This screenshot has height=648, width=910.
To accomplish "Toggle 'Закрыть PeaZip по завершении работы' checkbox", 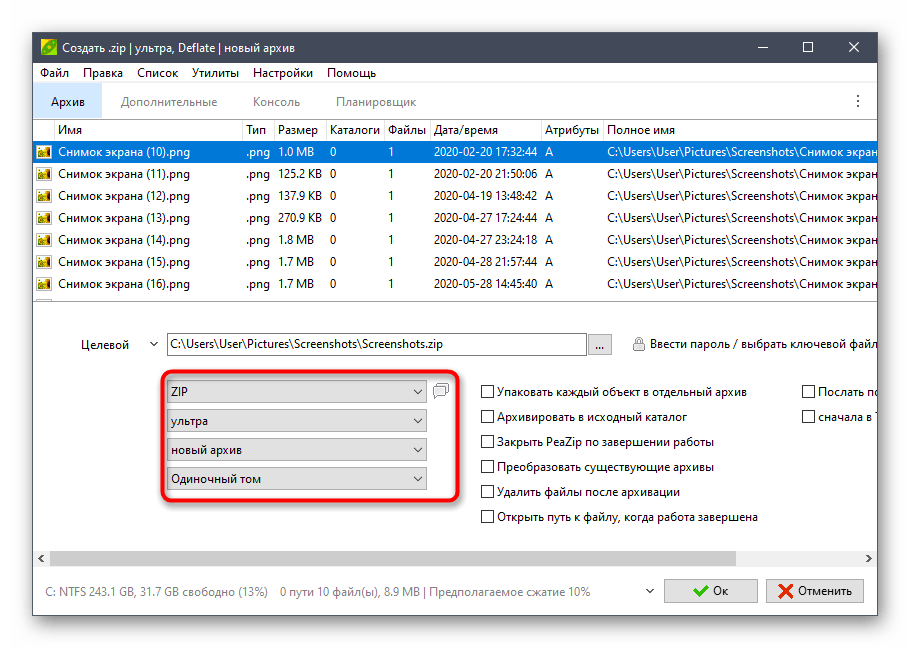I will pyautogui.click(x=488, y=442).
